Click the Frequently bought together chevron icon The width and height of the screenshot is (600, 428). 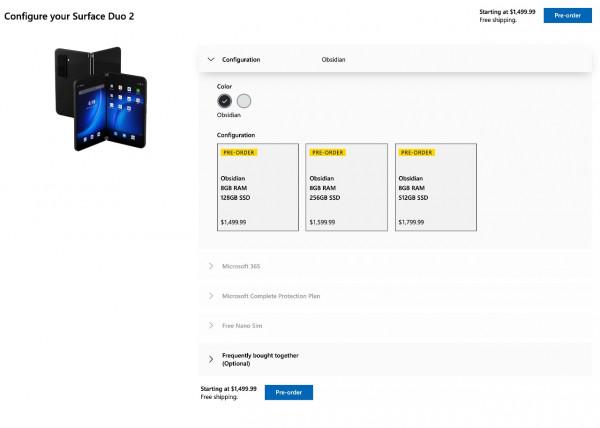coord(211,359)
